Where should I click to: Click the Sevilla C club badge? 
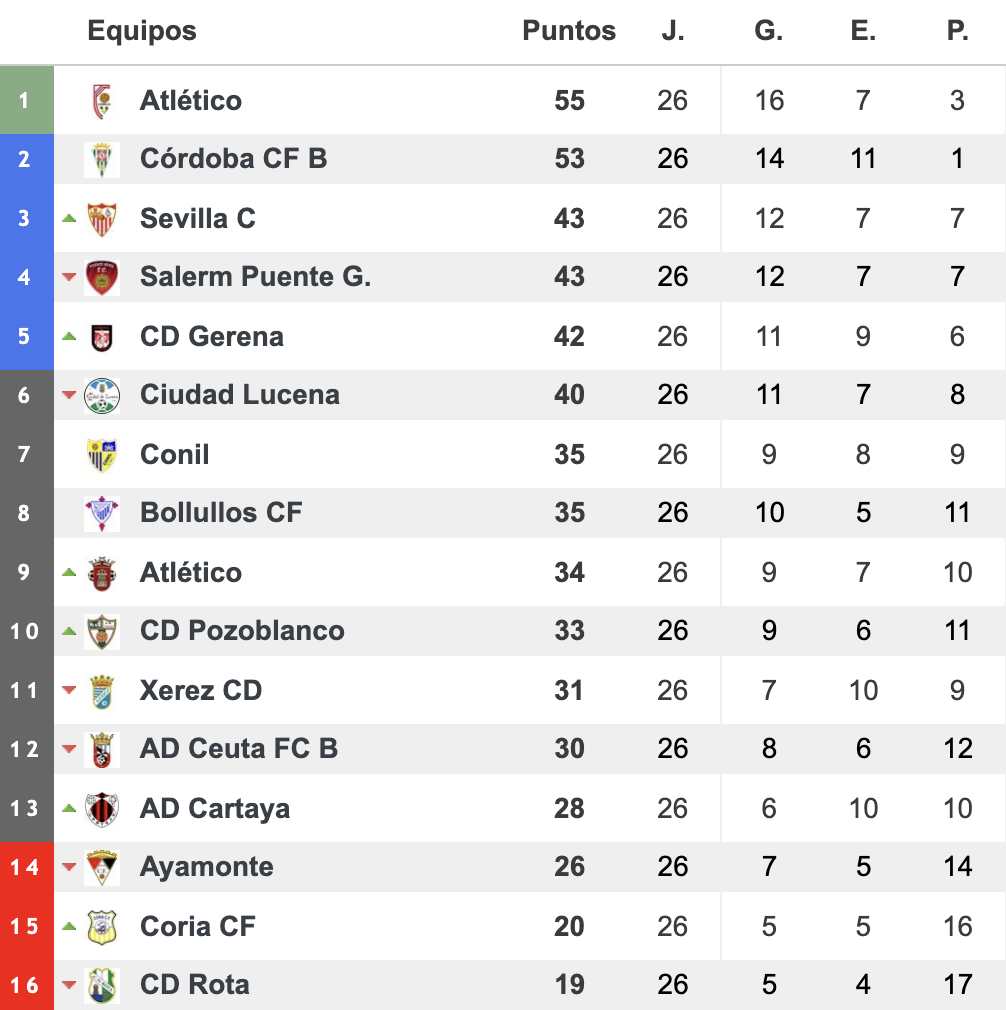[x=102, y=219]
